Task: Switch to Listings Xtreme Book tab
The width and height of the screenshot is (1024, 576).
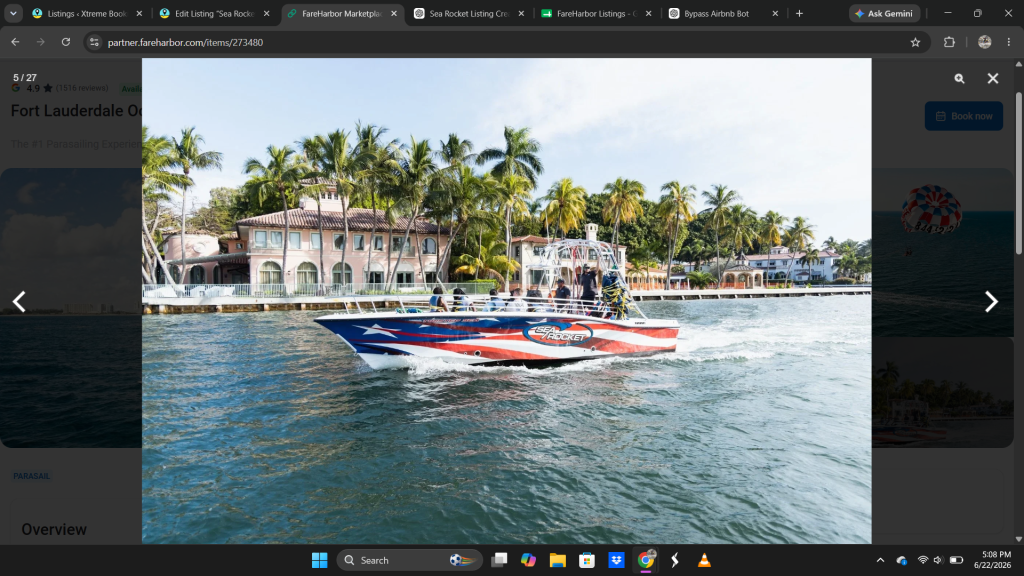Action: tap(88, 13)
